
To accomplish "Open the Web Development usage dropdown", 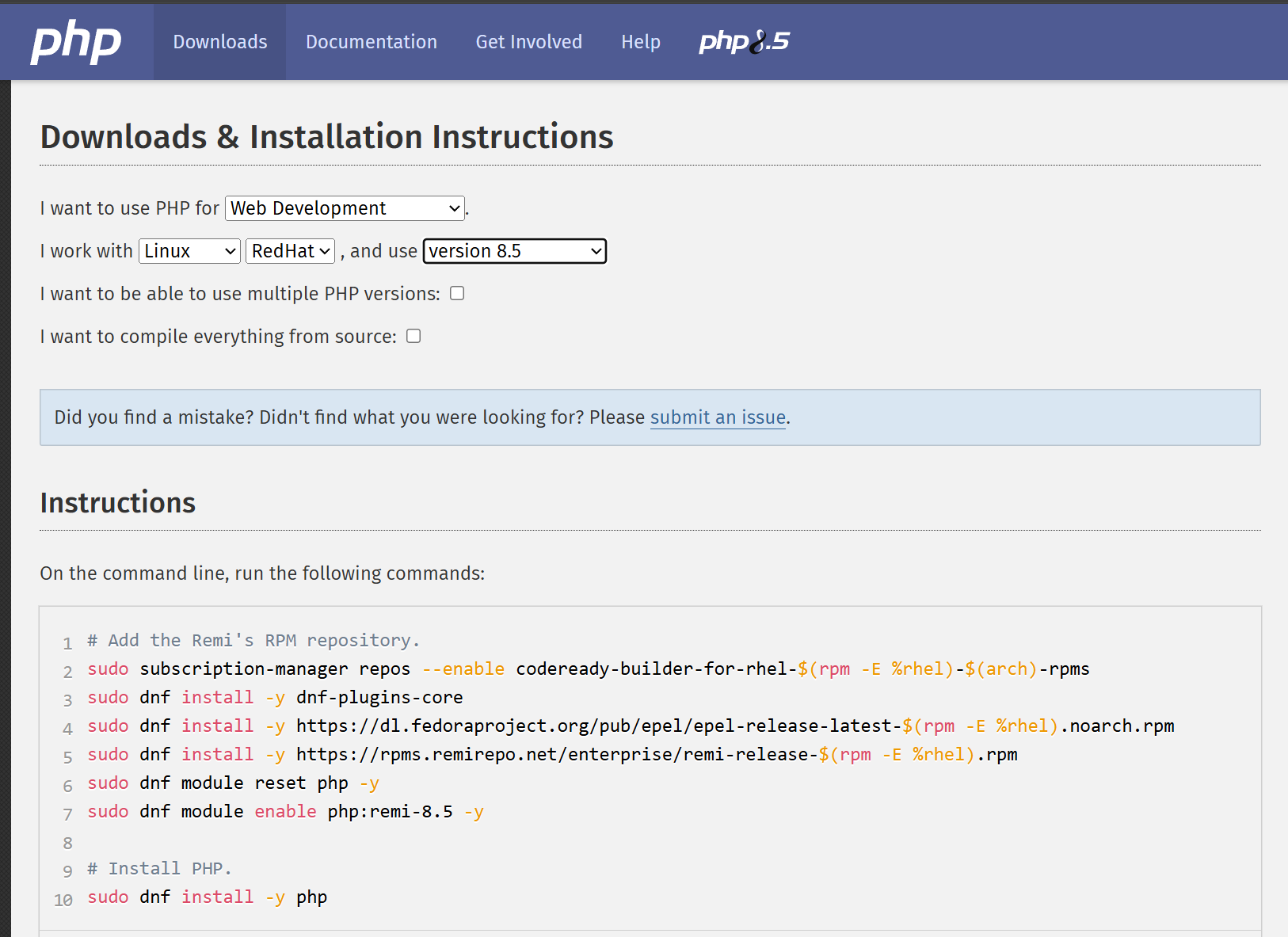I will (345, 208).
